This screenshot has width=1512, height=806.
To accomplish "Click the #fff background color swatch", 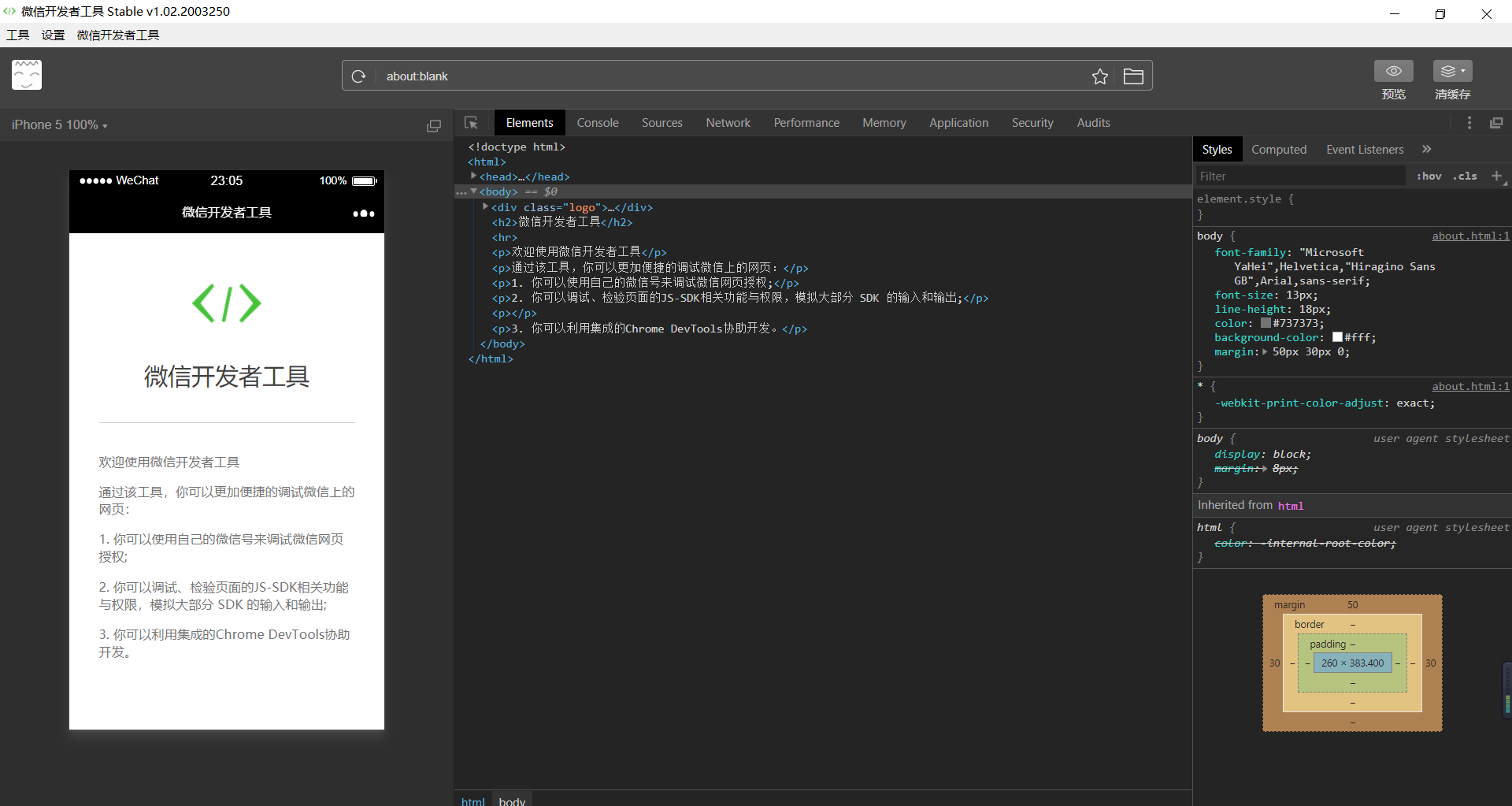I will click(x=1337, y=337).
